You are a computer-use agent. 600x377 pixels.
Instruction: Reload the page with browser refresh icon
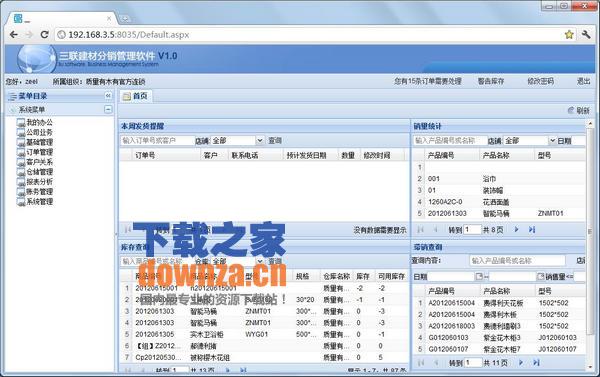point(44,35)
